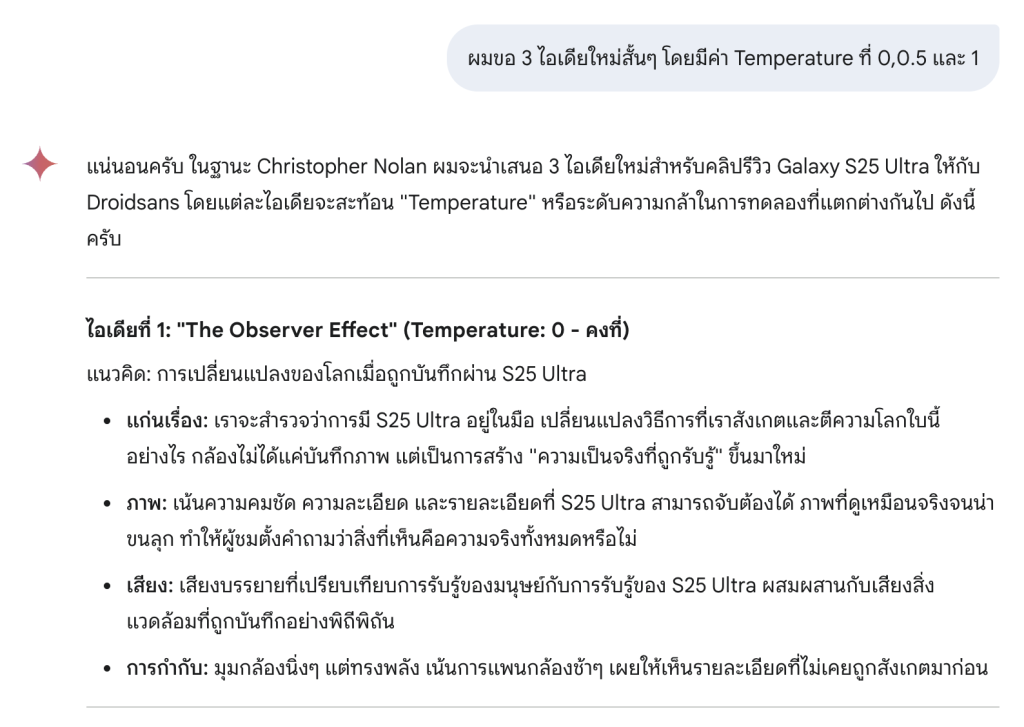Click the bold เสียง label
This screenshot has width=1024, height=727.
click(150, 586)
